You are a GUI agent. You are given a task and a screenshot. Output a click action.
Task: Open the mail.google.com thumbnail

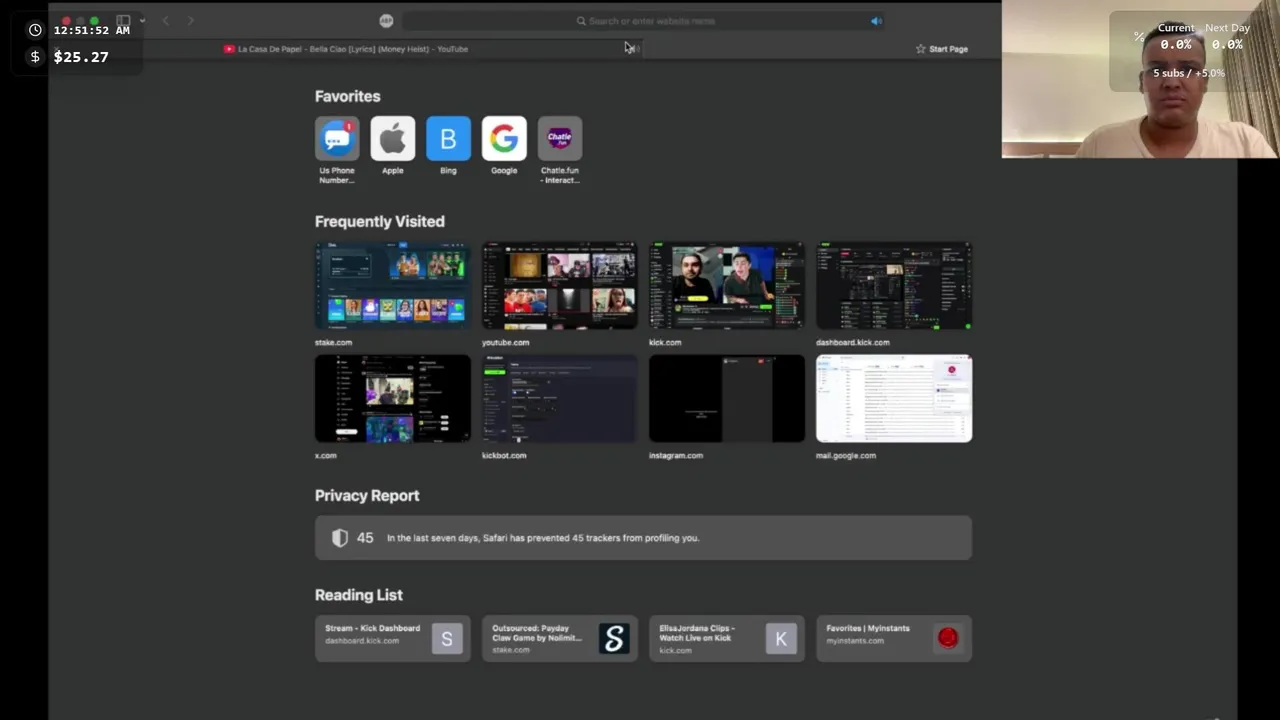pos(893,398)
